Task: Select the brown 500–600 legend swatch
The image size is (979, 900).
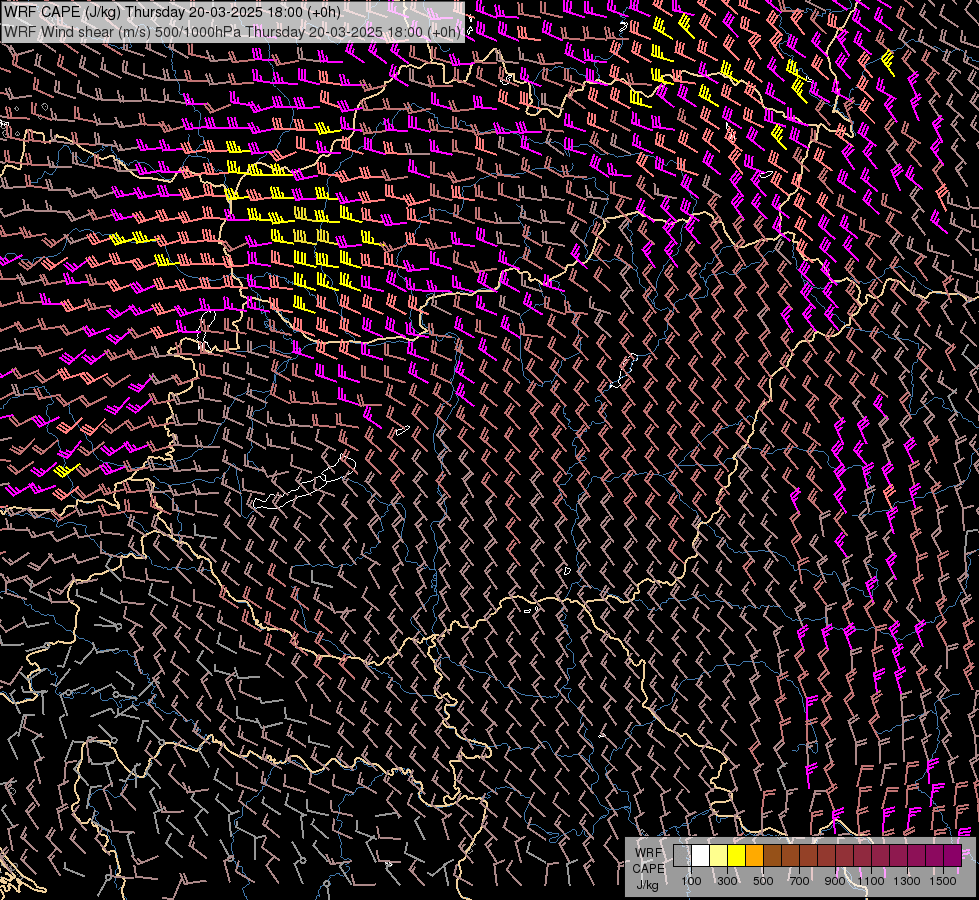Action: click(x=772, y=855)
